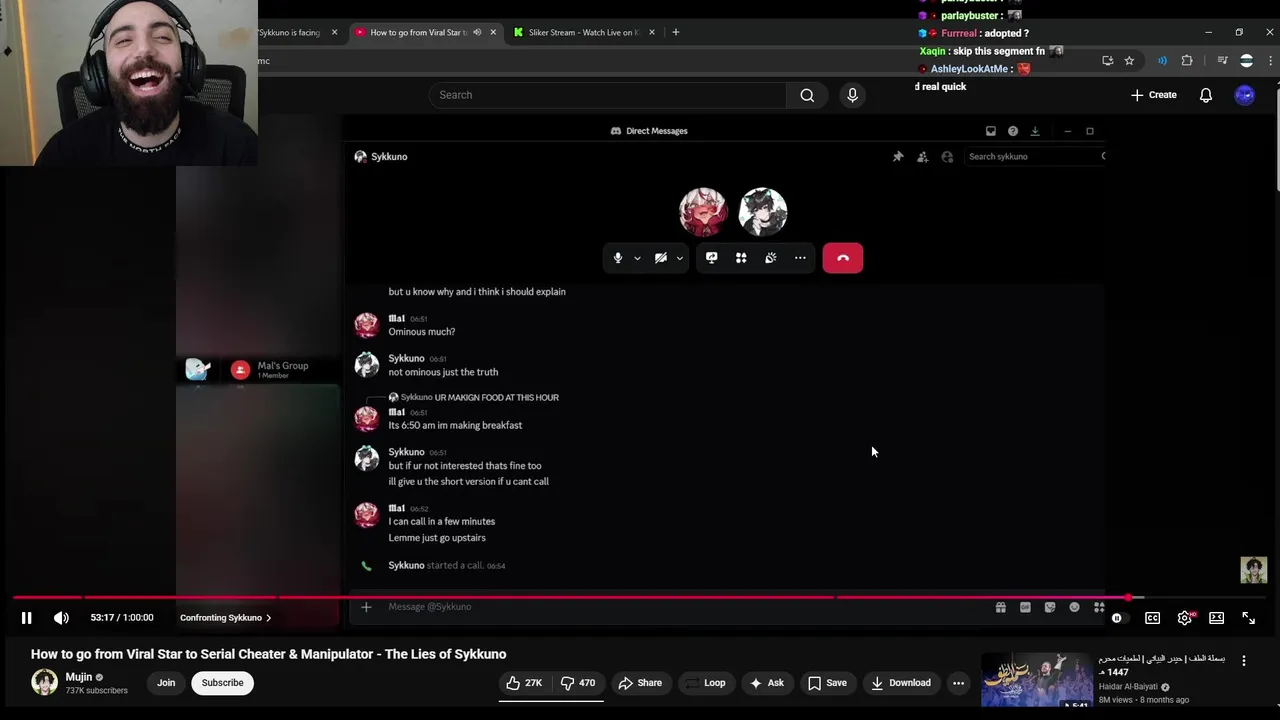The width and height of the screenshot is (1280, 720).
Task: Show the Discord user profile icon
Action: (x=947, y=157)
